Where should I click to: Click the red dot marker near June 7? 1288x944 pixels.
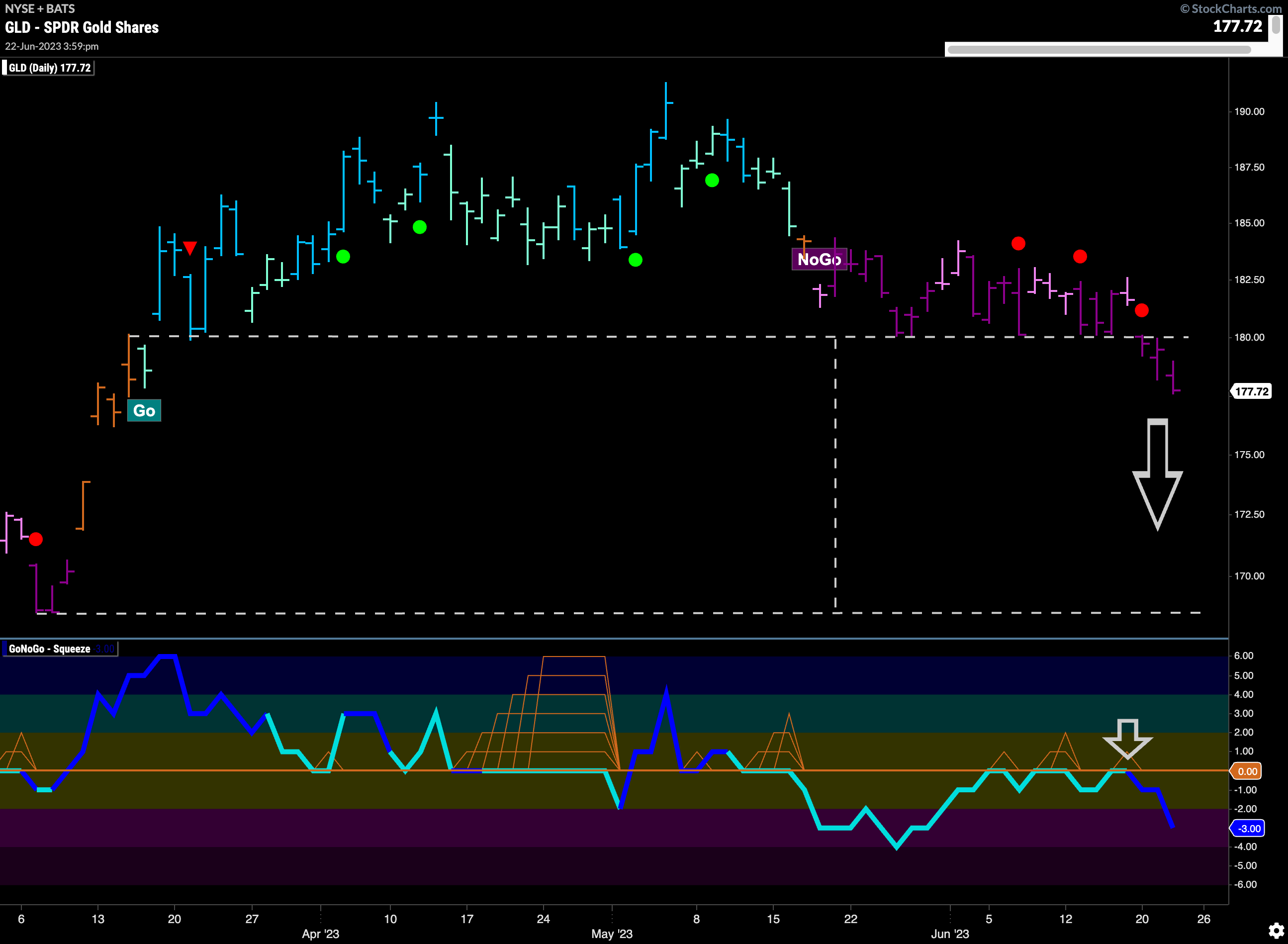point(1018,244)
